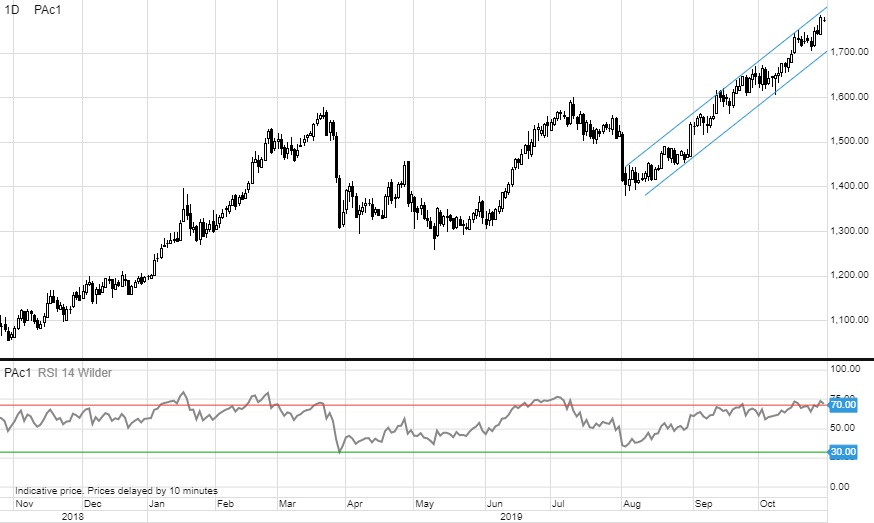Select the upper blue channel trendline
The width and height of the screenshot is (874, 523).
(725, 89)
